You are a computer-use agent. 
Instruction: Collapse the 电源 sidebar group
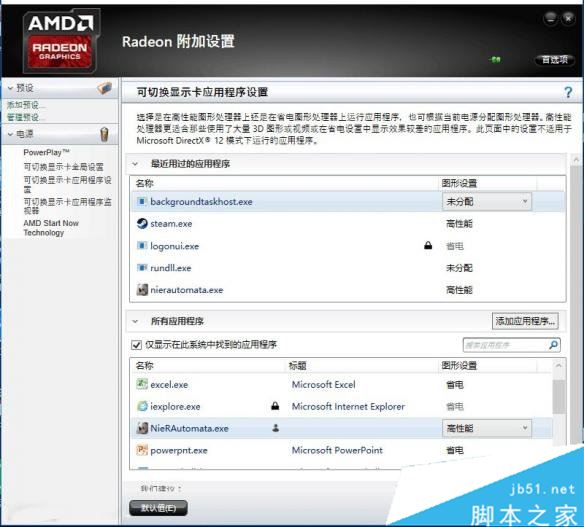[x=10, y=134]
